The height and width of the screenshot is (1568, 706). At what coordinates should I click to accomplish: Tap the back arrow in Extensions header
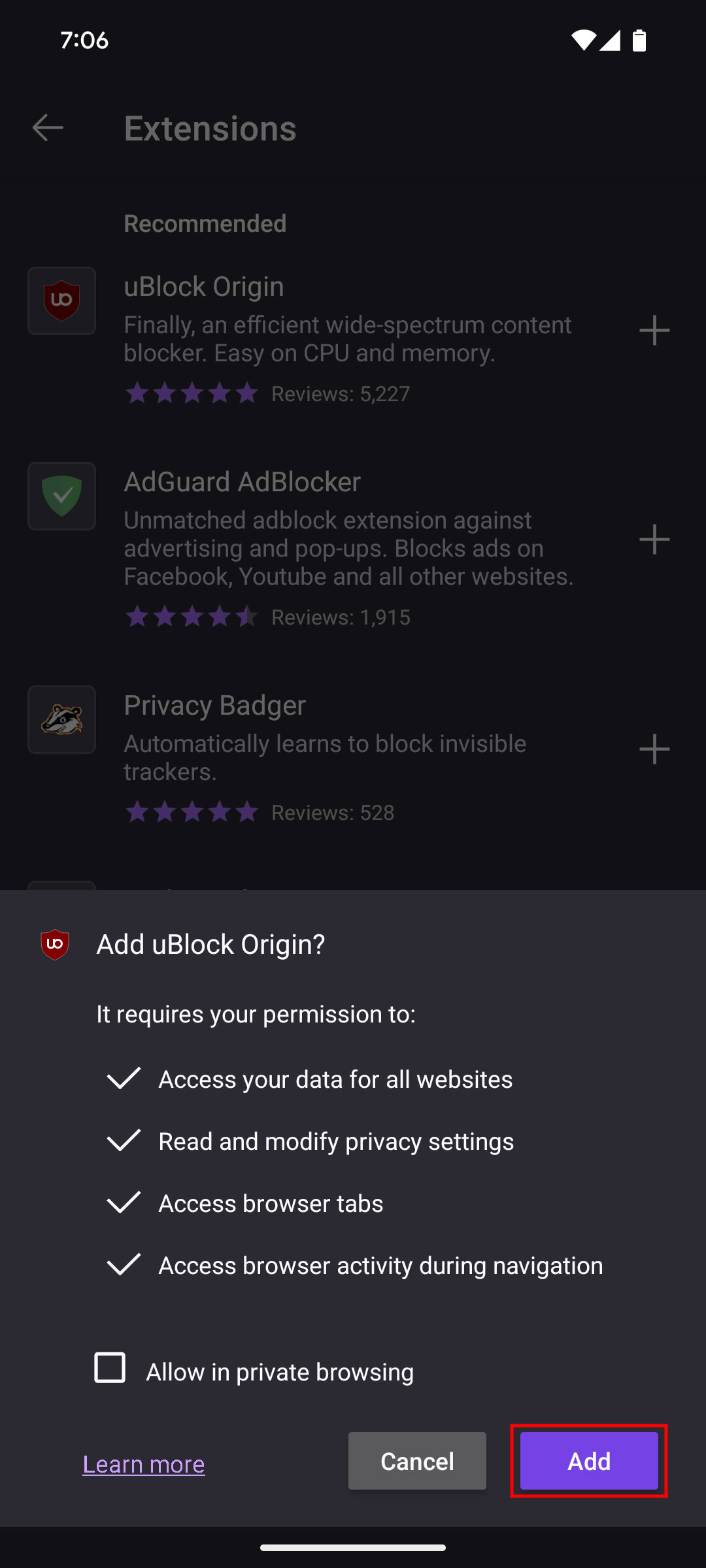tap(48, 127)
